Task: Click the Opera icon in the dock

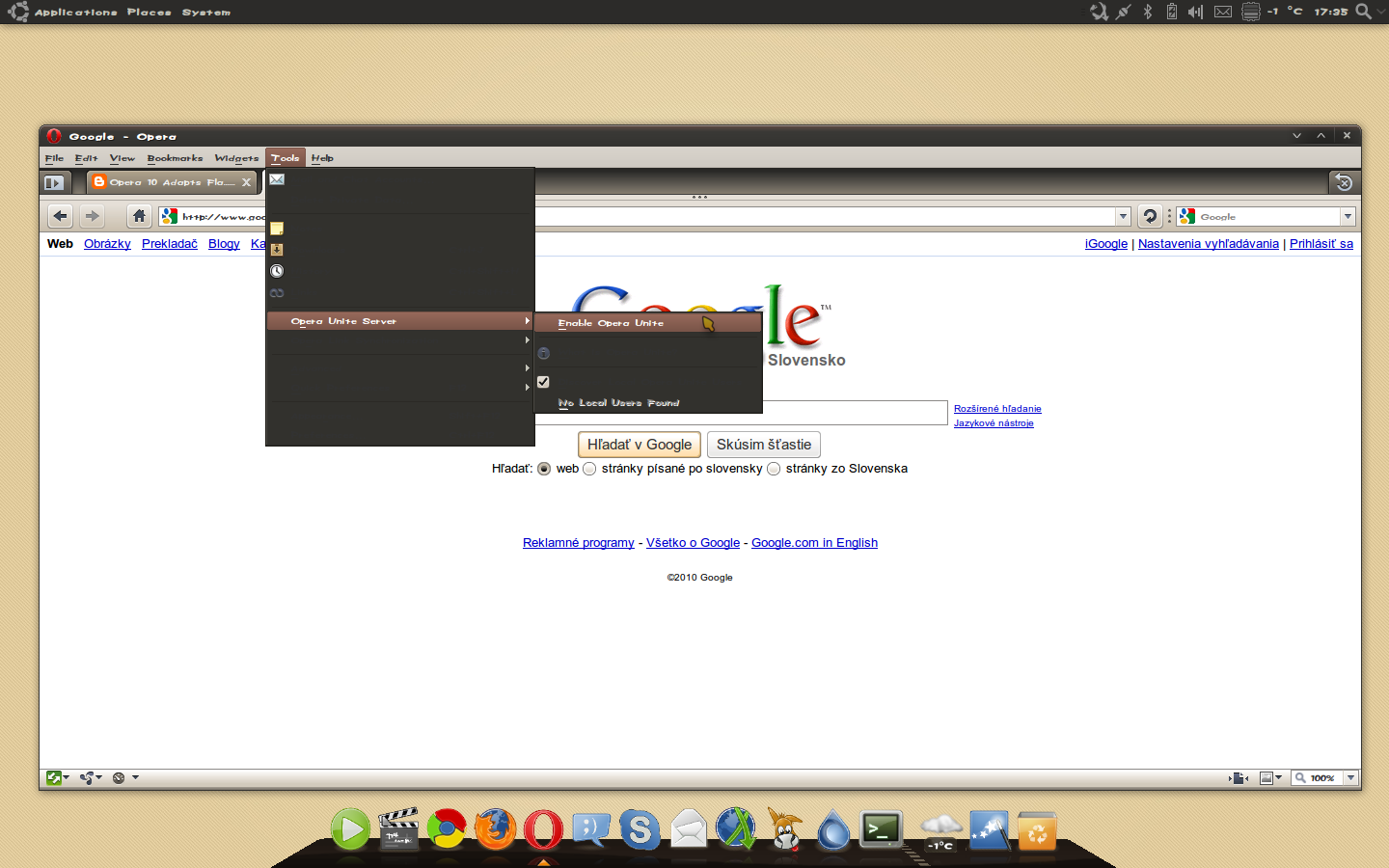Action: point(543,828)
